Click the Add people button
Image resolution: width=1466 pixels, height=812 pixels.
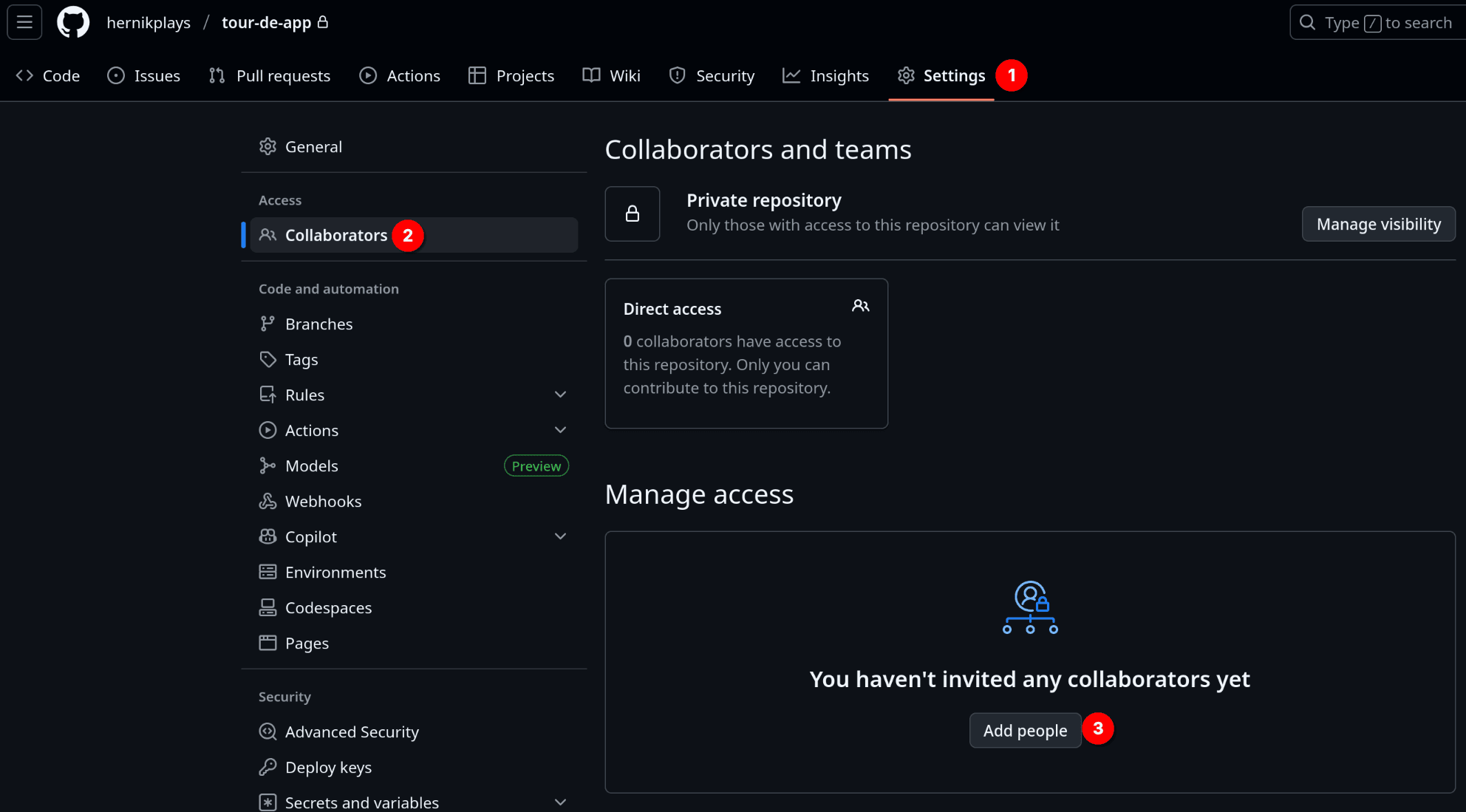tap(1025, 730)
